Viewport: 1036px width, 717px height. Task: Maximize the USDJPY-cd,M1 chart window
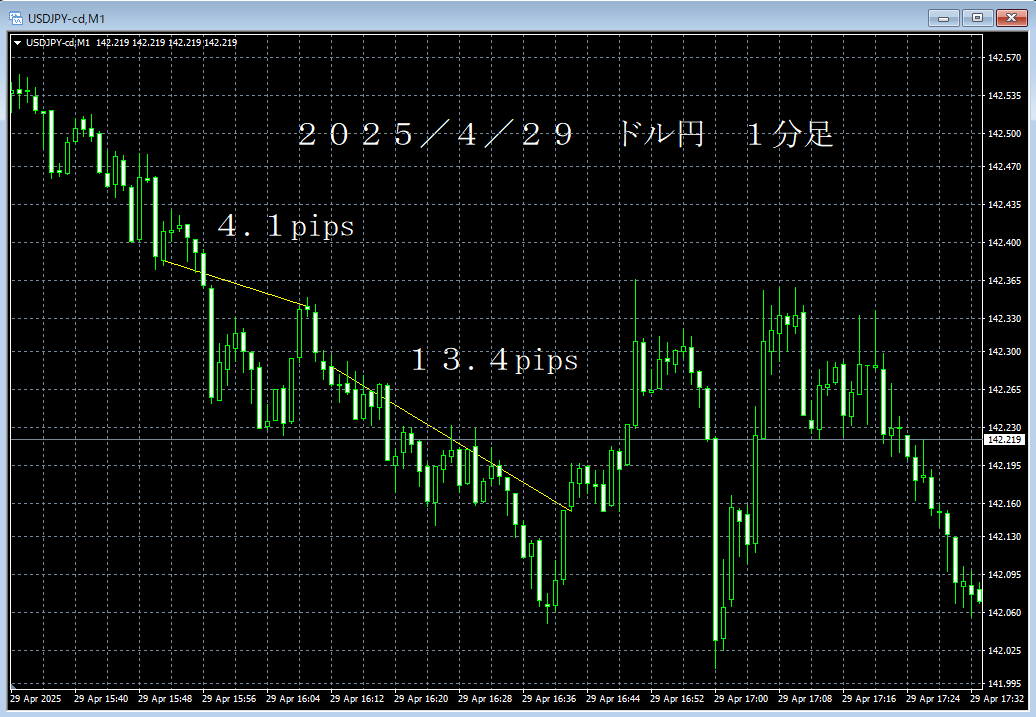click(977, 18)
